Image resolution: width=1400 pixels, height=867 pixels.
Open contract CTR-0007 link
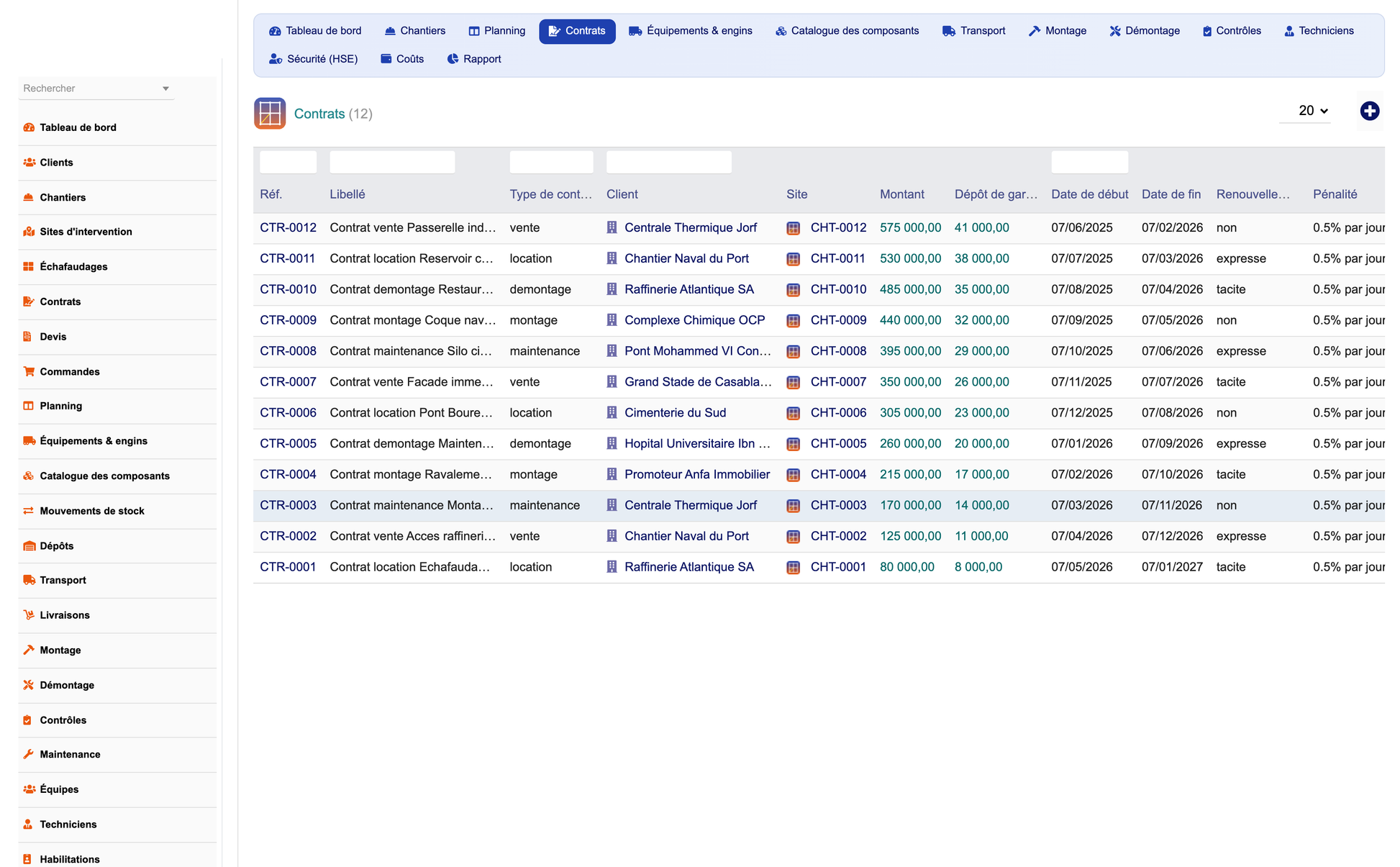coord(288,382)
